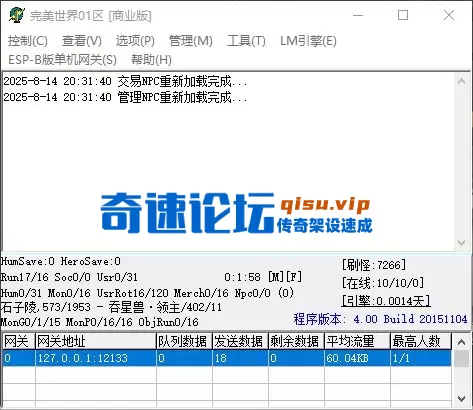Viewport: 473px width, 410px height.
Task: Click the 60.04KB average traffic cell
Action: click(x=357, y=358)
